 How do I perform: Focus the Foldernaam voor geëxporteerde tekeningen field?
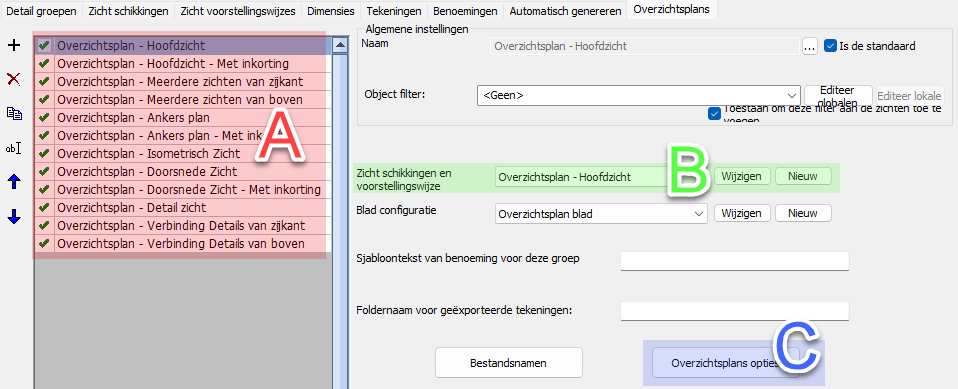click(734, 310)
